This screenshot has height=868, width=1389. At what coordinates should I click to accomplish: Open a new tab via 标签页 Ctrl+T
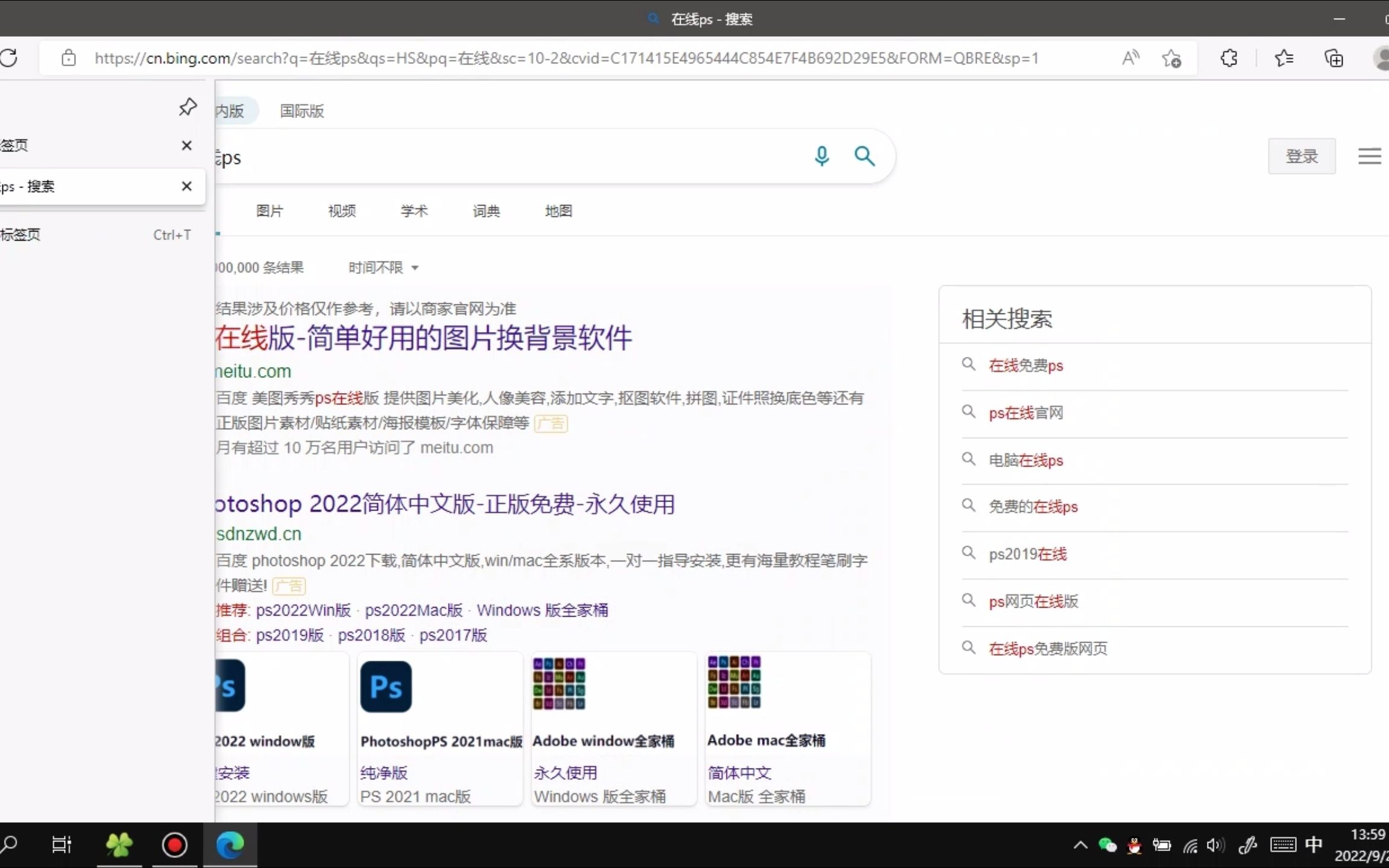pos(101,234)
